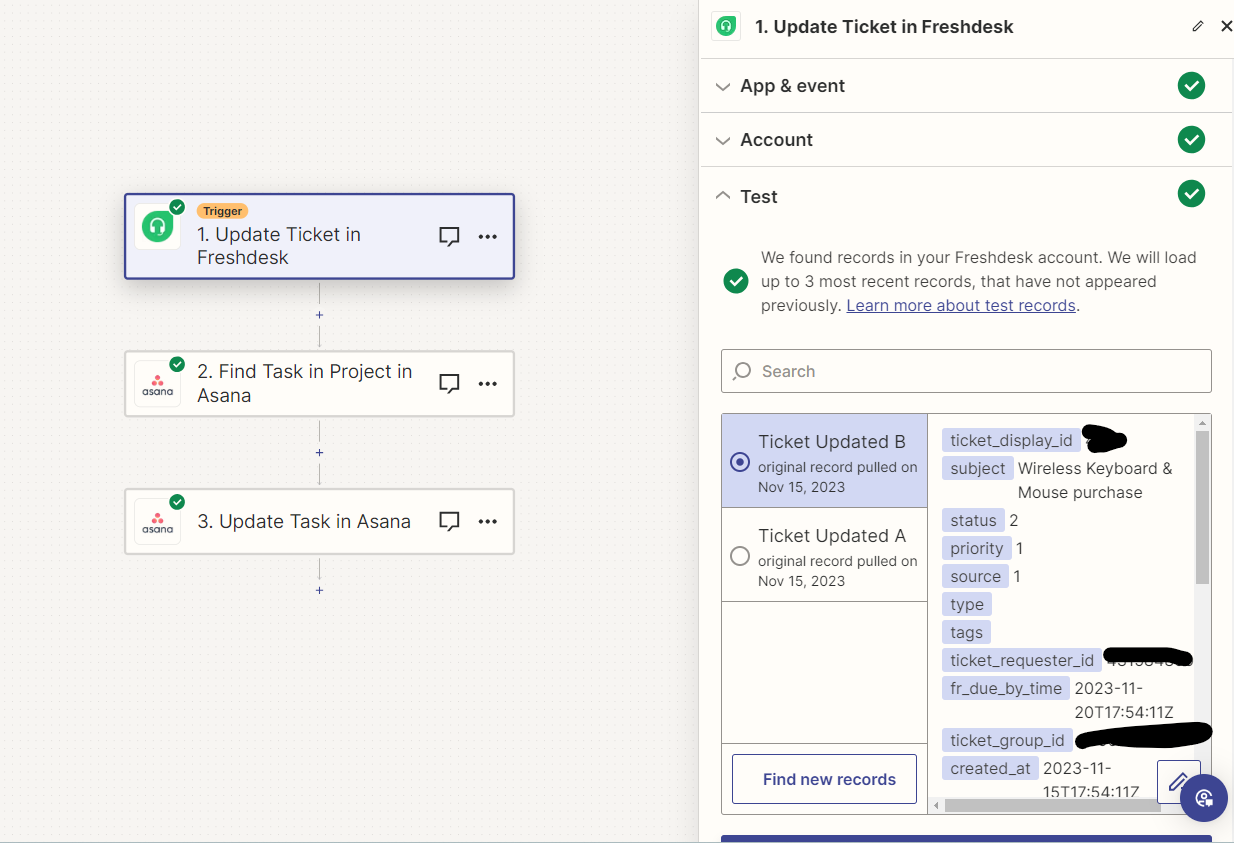
Task: Click the Freshdesk icon on step 1
Action: click(157, 226)
